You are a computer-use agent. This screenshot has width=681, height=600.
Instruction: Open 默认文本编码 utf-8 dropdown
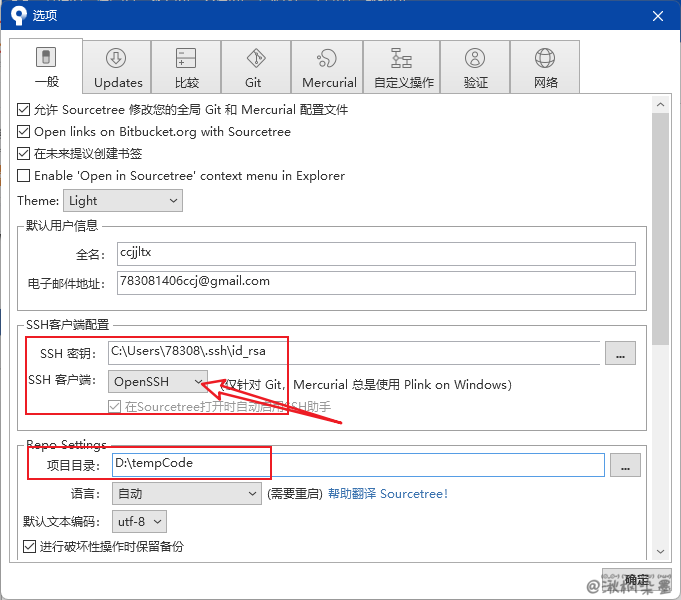coord(138,521)
